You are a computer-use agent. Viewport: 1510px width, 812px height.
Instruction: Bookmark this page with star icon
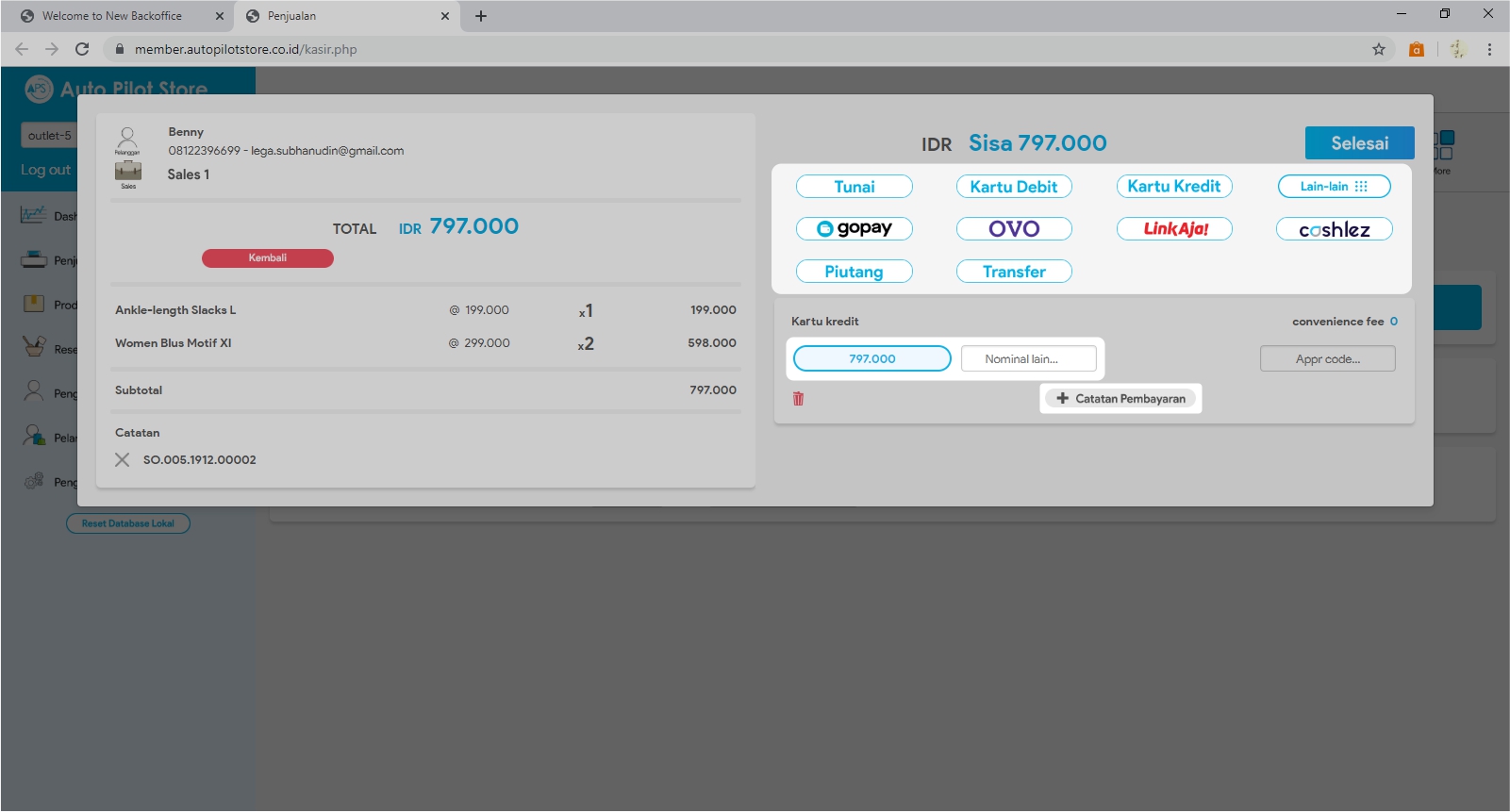1379,49
